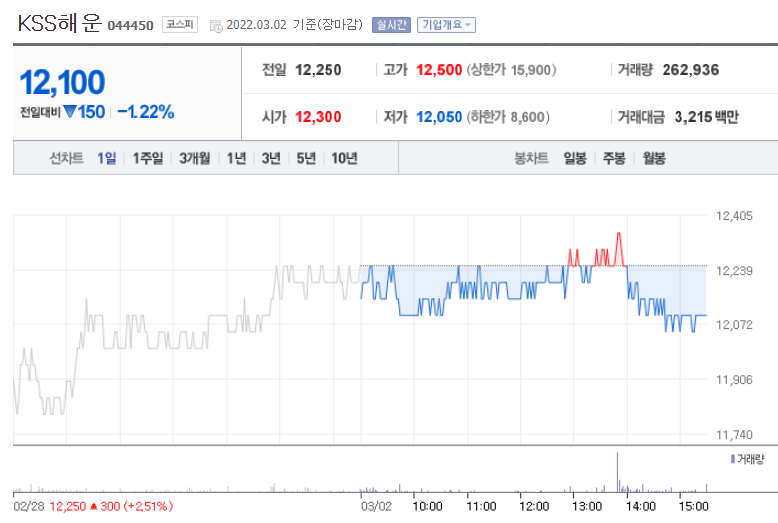Click the 15:00 time axis label
This screenshot has width=778, height=523.
coord(694,506)
